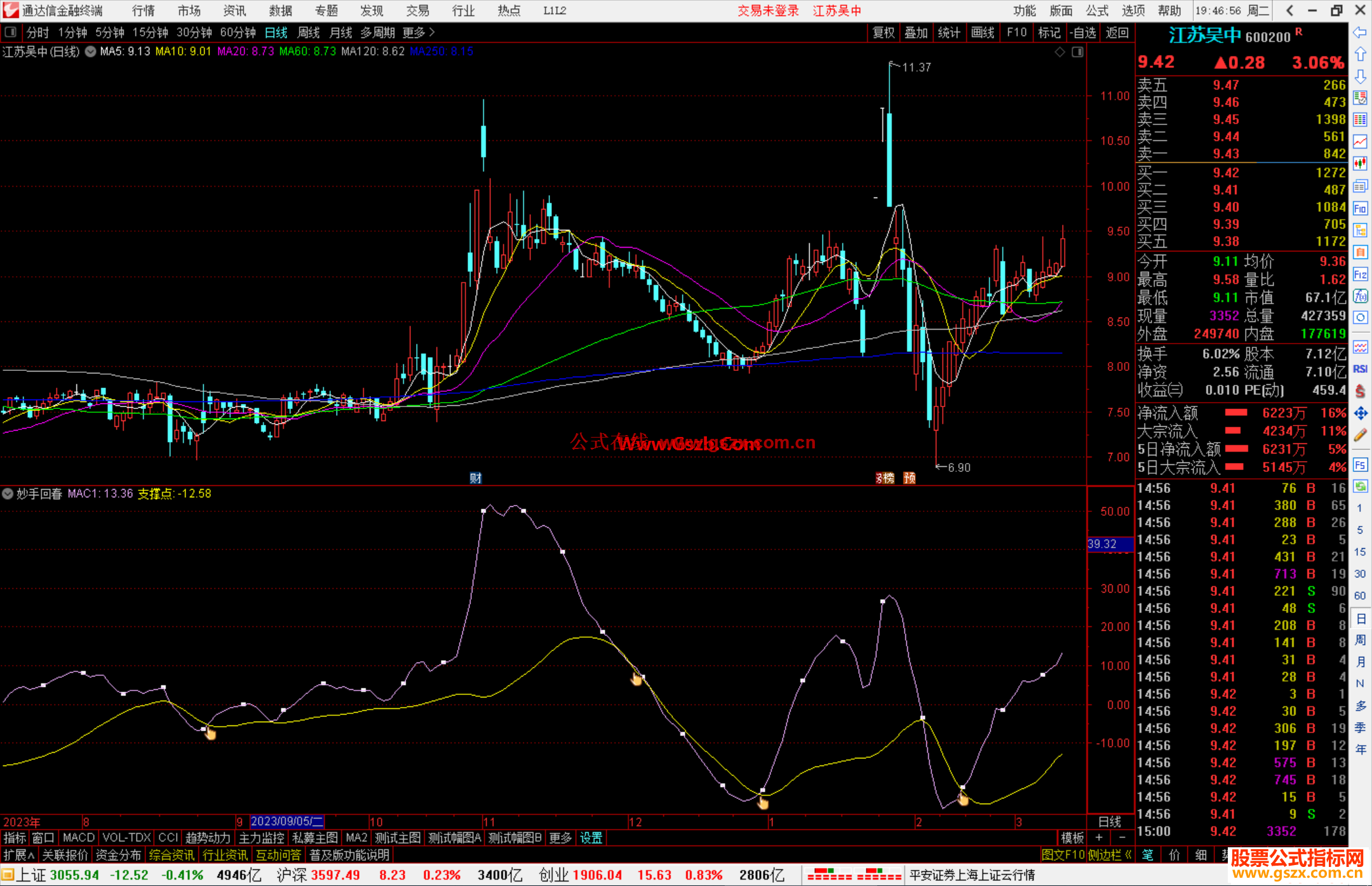Toggle the MA settings circle beside 江苏吴中(日线)
Screen dimensions: 1372x886
(x=91, y=51)
